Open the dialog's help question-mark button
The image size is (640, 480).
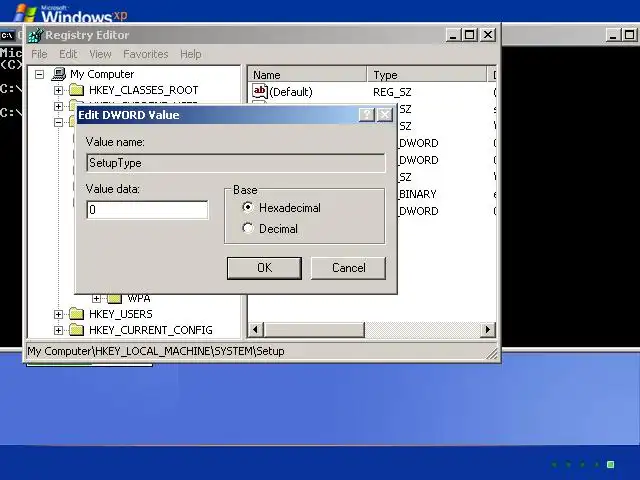(367, 115)
